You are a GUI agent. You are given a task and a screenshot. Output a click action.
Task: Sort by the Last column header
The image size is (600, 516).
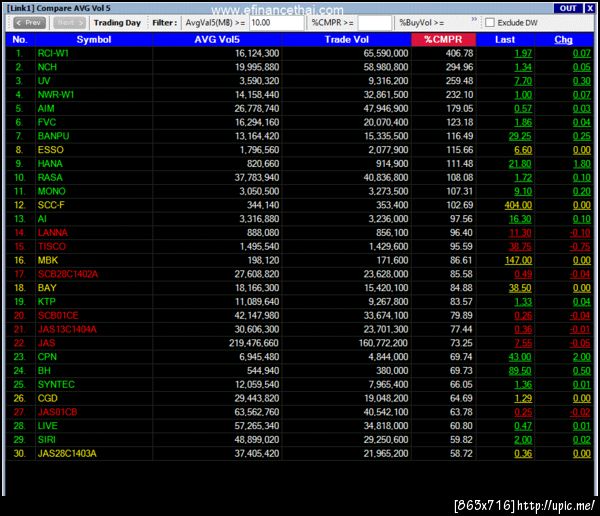point(505,40)
